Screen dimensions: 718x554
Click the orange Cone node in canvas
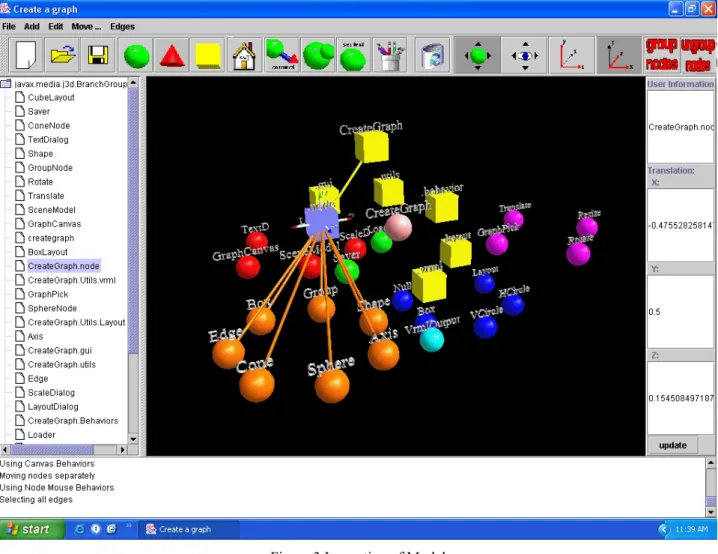coord(257,385)
